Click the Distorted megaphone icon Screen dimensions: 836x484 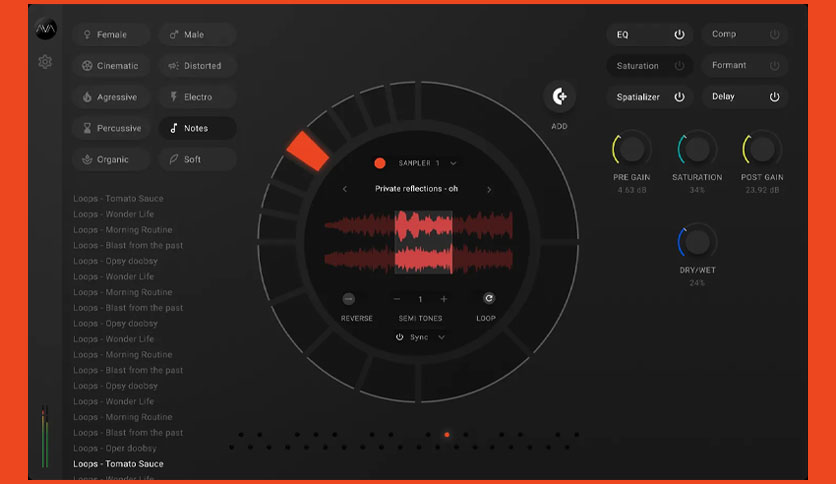[x=174, y=66]
